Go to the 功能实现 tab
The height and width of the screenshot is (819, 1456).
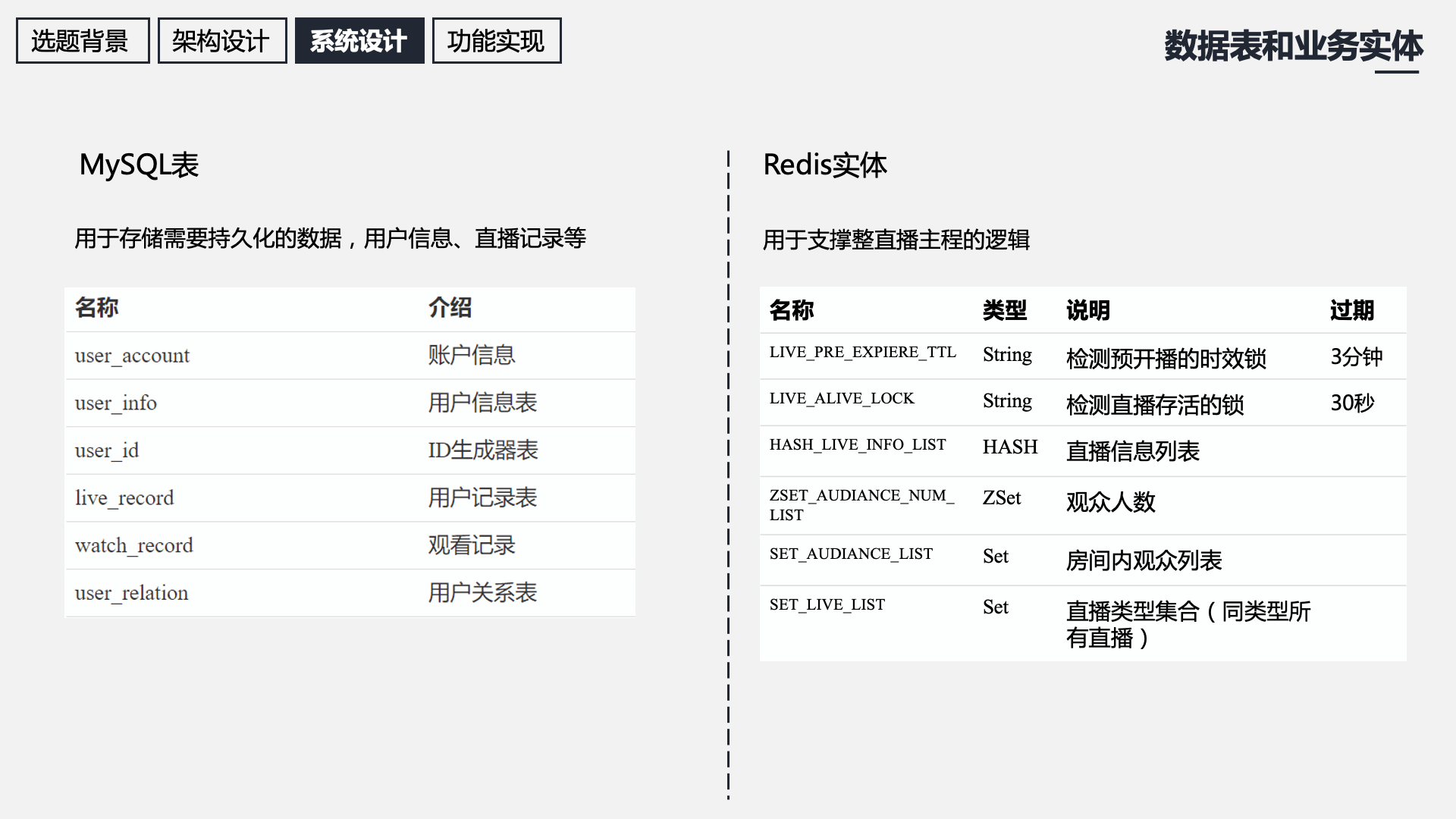[496, 41]
